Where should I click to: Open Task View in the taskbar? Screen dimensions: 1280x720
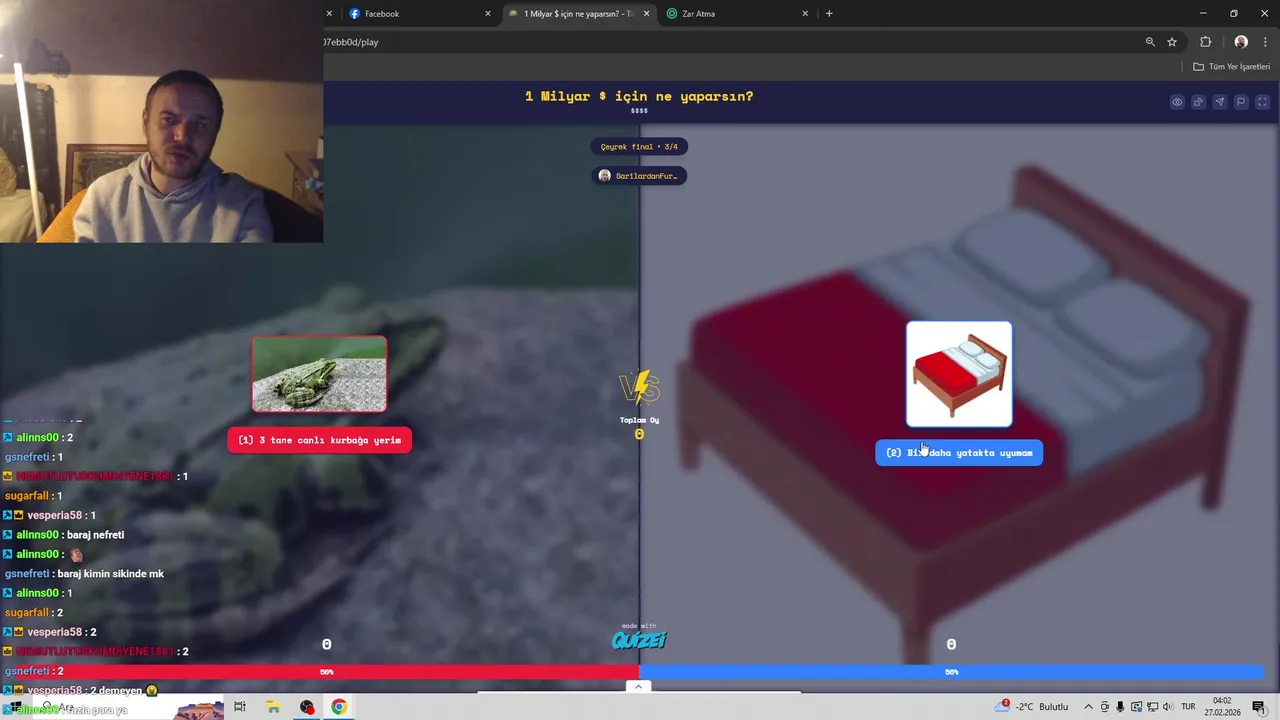tap(240, 707)
